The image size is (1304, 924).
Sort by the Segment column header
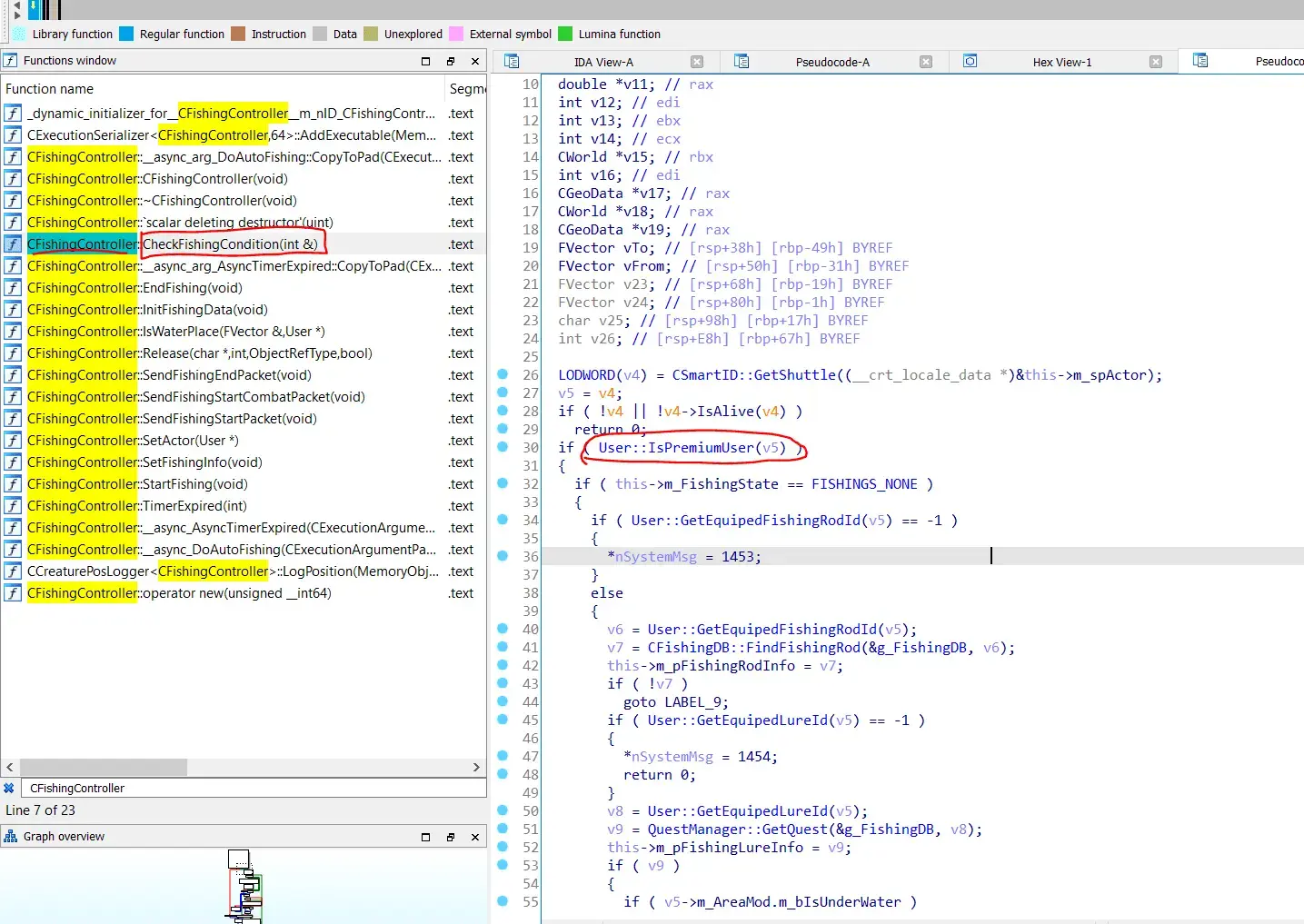point(467,89)
